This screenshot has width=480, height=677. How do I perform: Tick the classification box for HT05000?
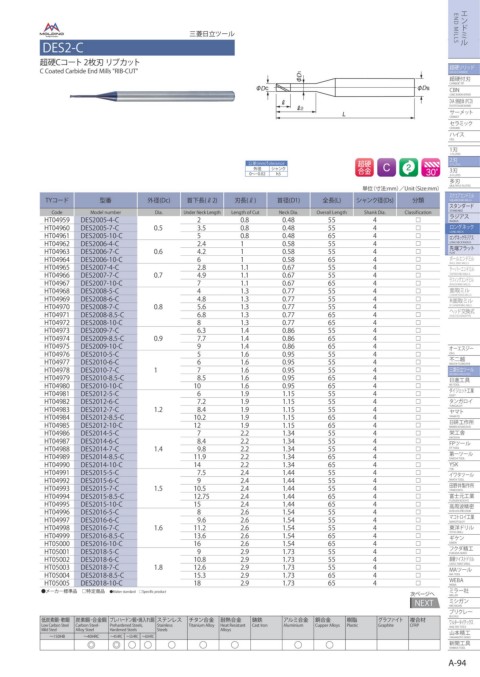[x=418, y=544]
